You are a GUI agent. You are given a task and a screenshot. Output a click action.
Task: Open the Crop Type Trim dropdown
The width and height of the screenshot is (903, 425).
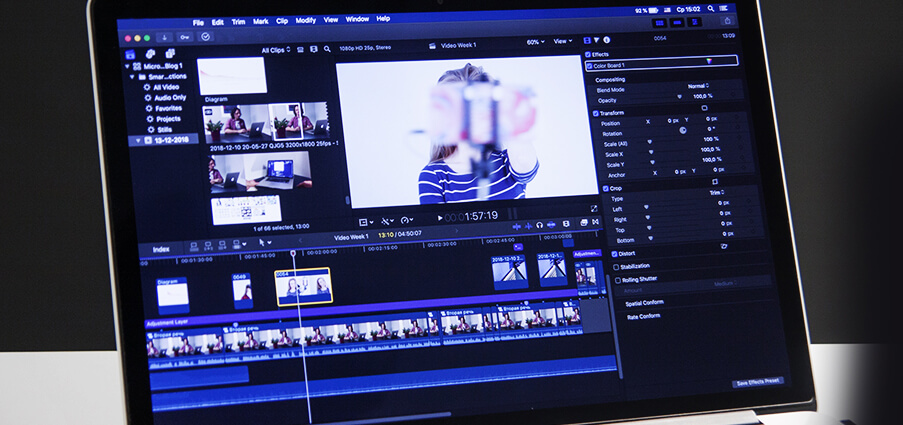coord(716,192)
